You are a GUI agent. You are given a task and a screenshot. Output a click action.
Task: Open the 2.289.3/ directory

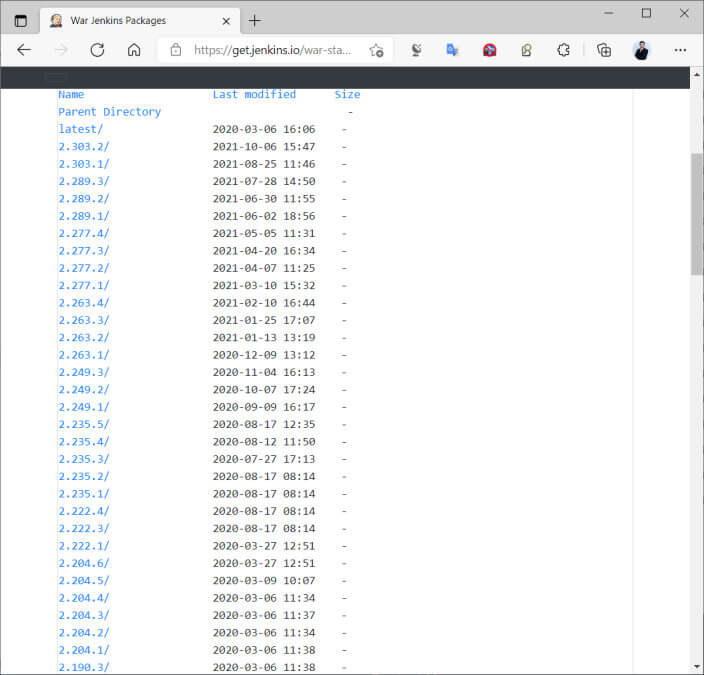tap(84, 181)
